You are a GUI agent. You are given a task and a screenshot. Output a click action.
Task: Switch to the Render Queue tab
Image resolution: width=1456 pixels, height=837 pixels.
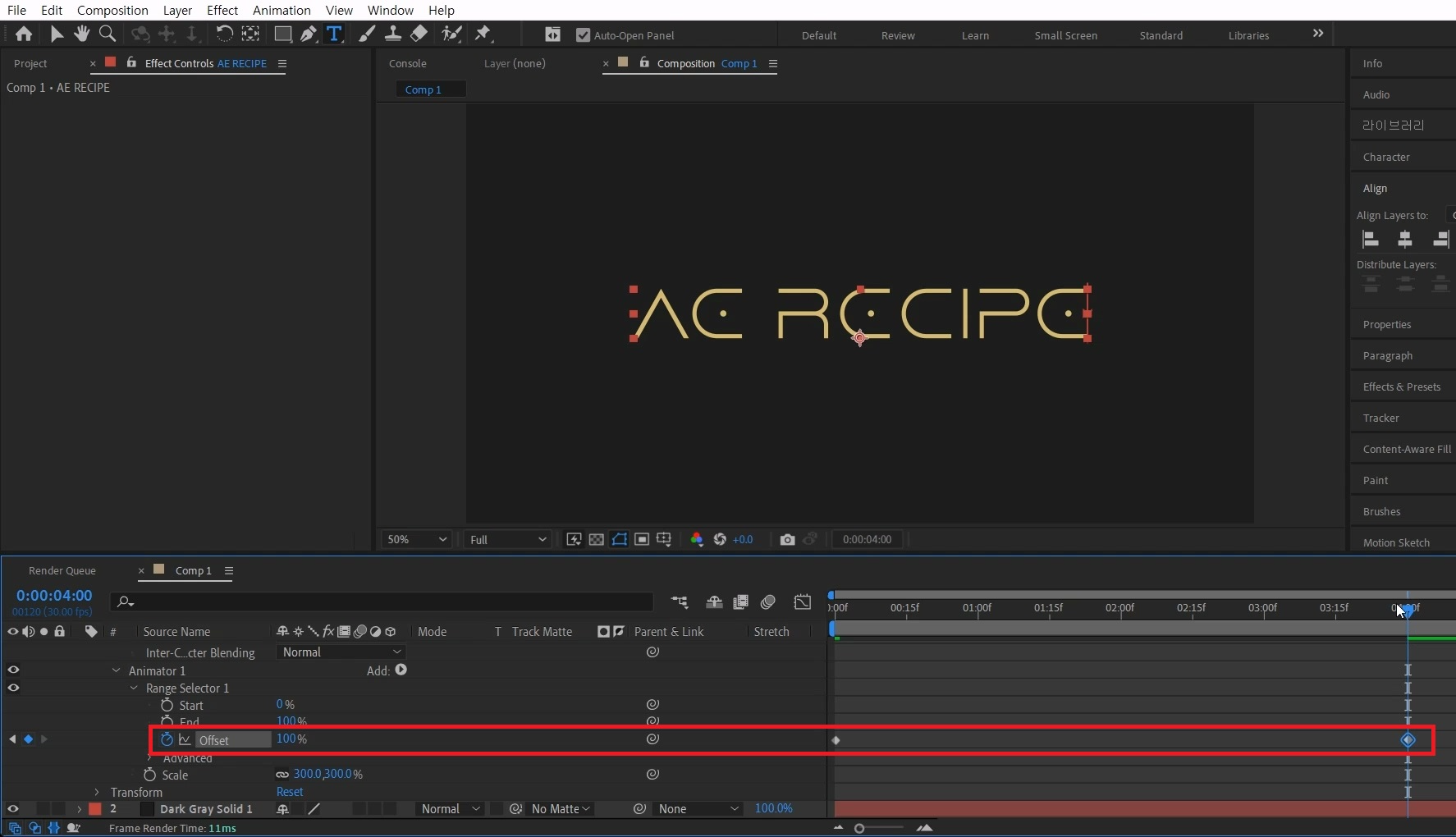62,570
